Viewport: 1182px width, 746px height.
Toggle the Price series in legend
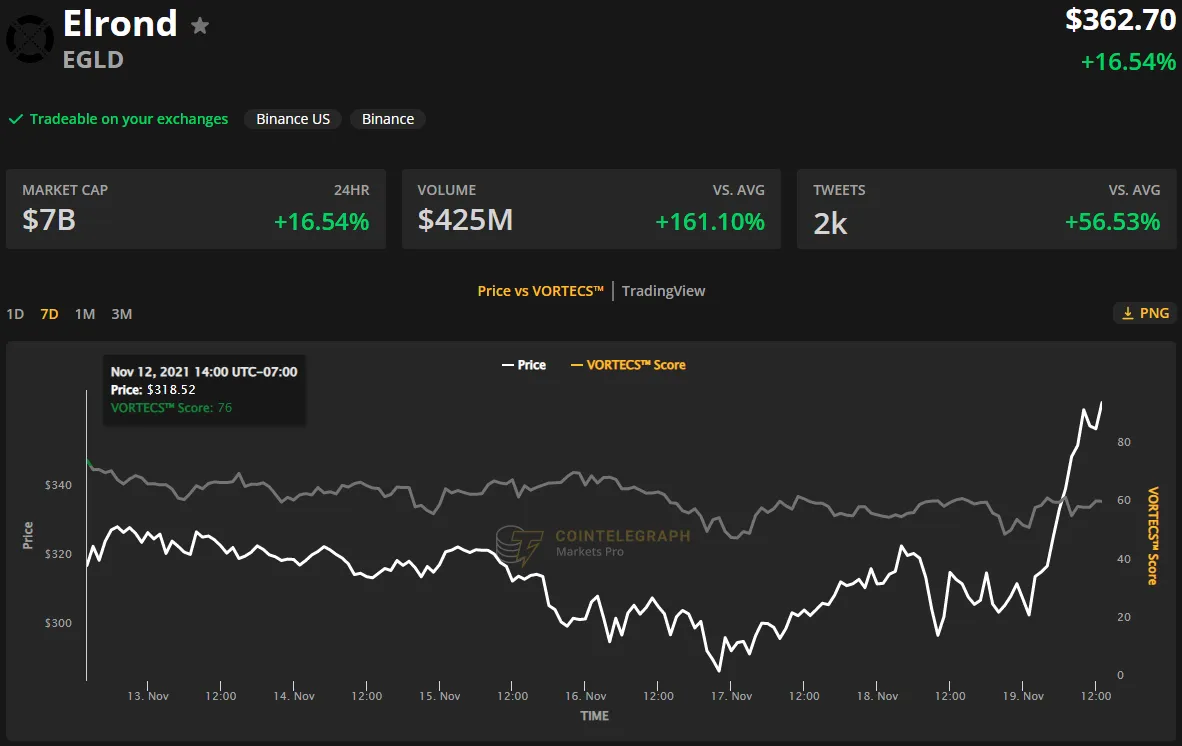(524, 365)
